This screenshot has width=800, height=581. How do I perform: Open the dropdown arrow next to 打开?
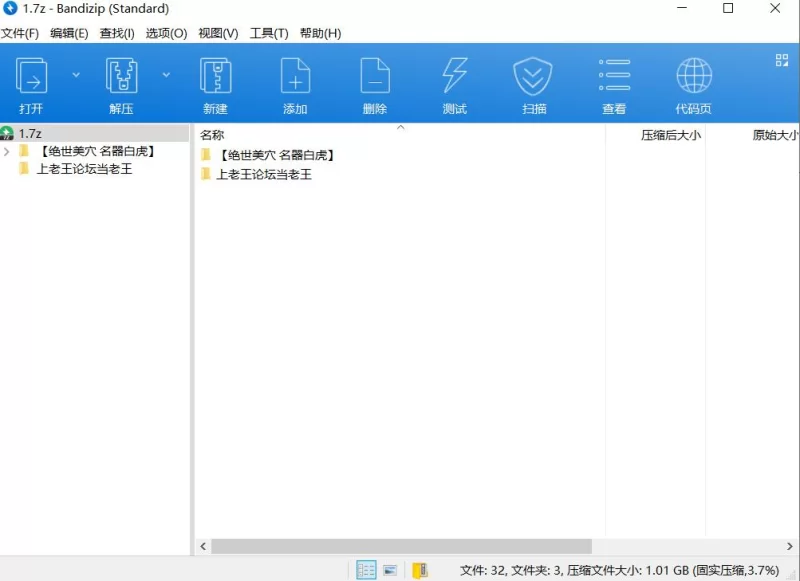click(76, 75)
